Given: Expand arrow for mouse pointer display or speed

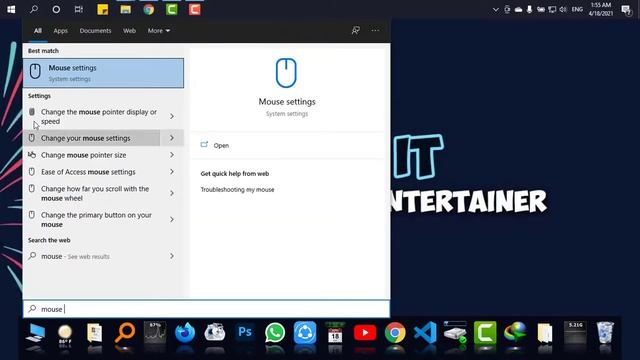Looking at the screenshot, I should point(172,116).
